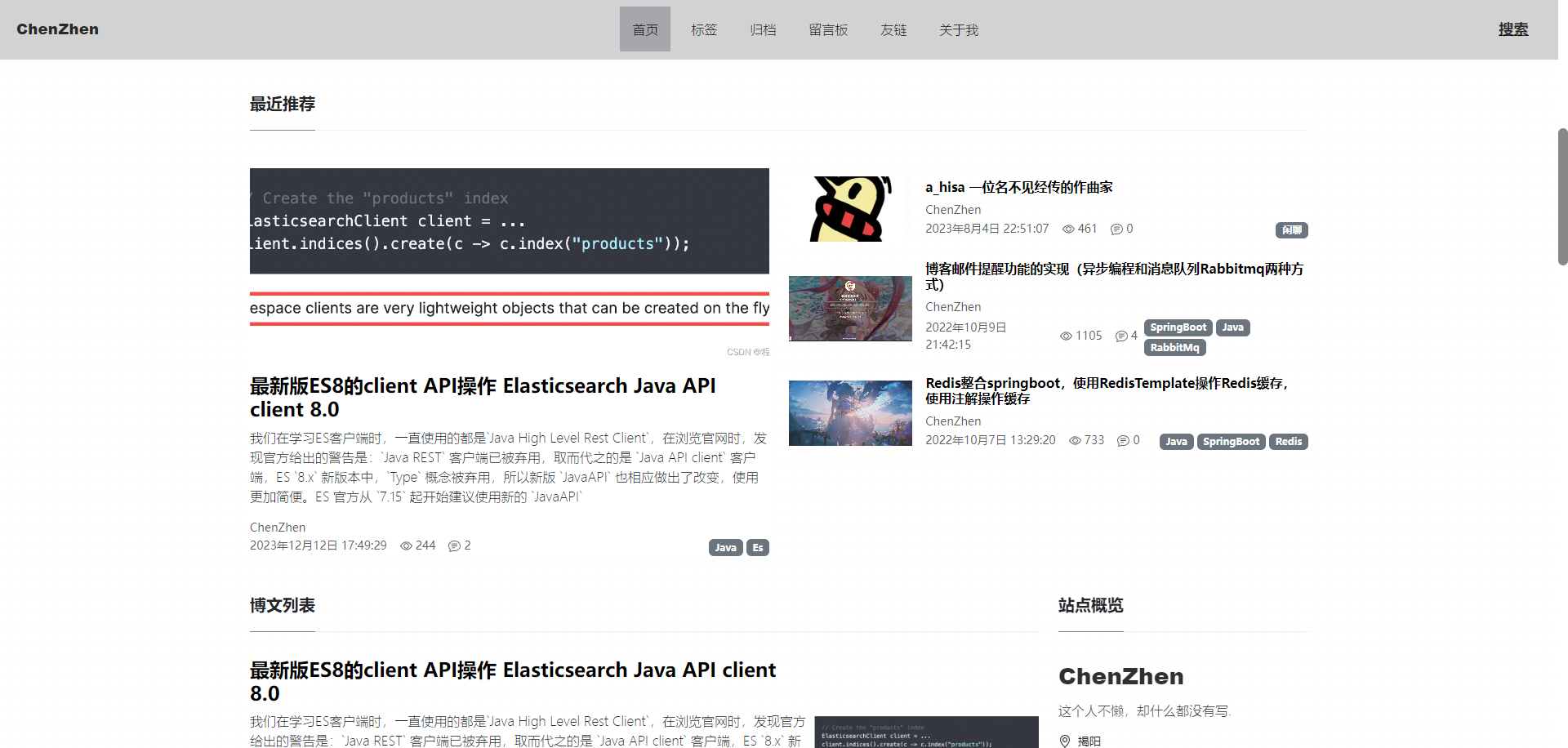The image size is (1568, 748).
Task: Click the Redis tag
Action: 1288,441
